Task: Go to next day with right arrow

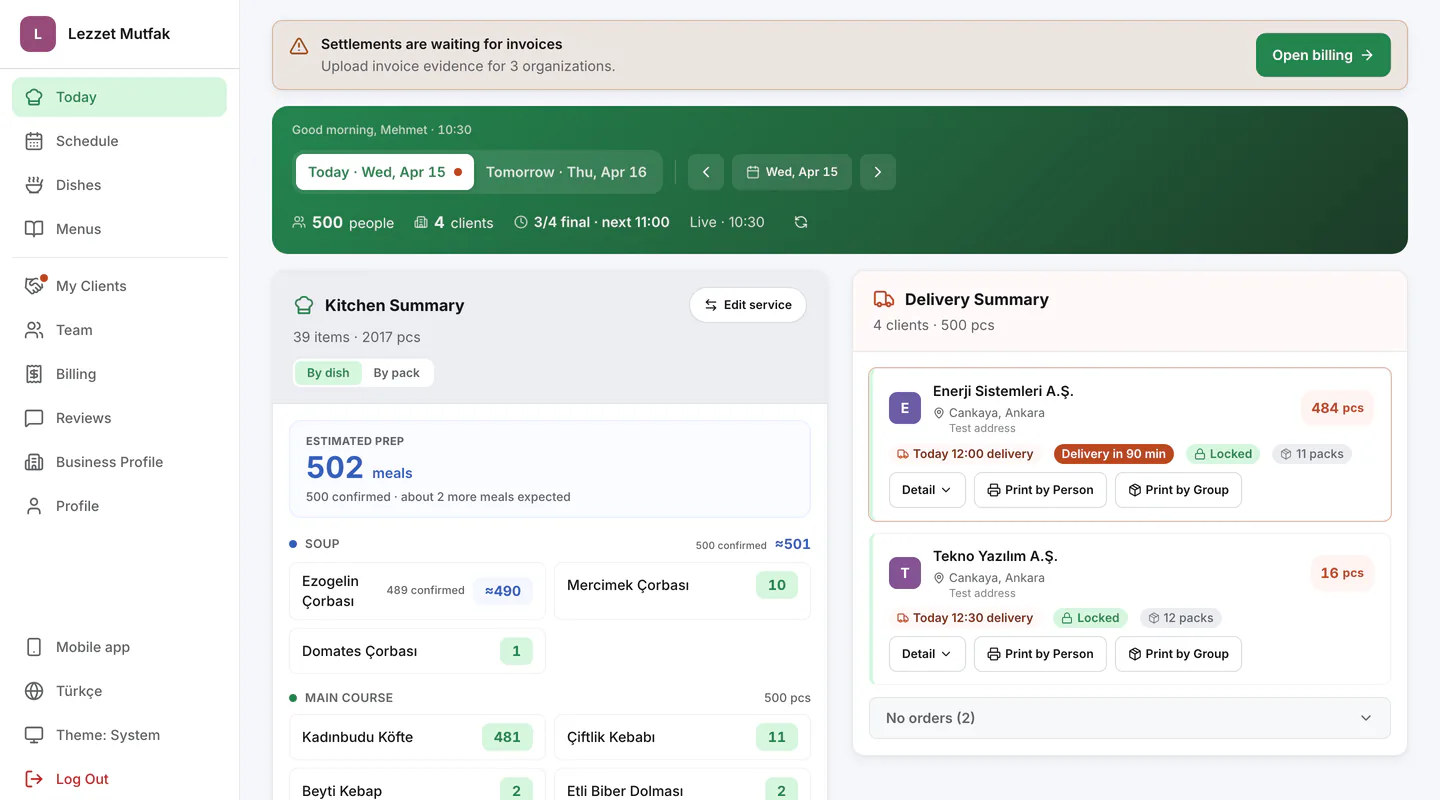Action: point(878,172)
